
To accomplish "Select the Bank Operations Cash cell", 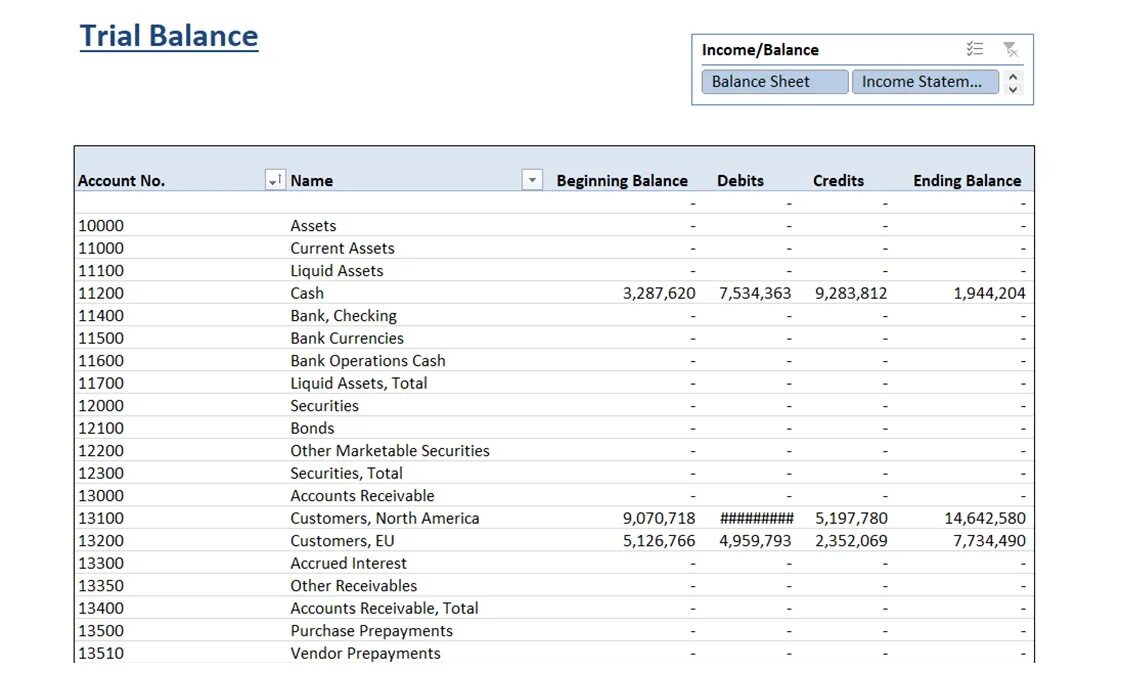I will pos(368,361).
